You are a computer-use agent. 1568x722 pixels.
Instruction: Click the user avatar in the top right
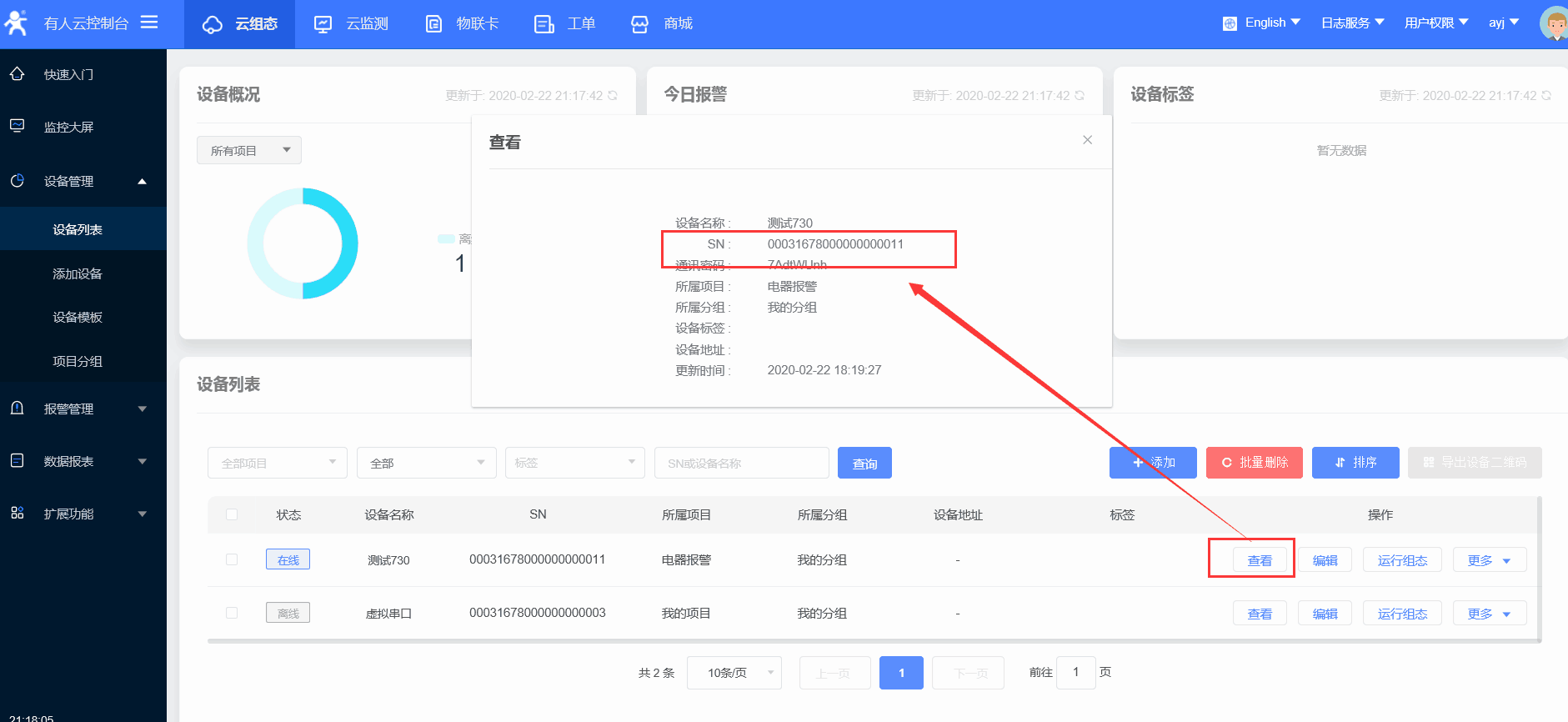pyautogui.click(x=1554, y=23)
